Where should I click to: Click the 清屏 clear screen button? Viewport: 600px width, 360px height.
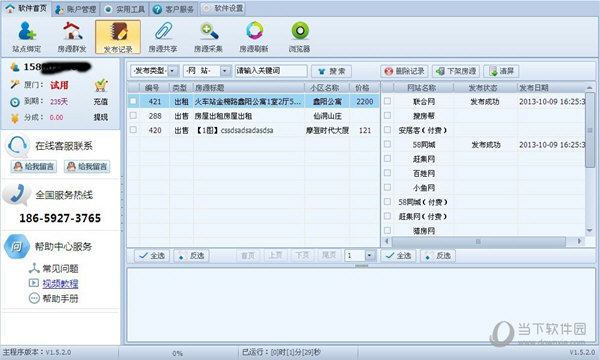pos(501,71)
